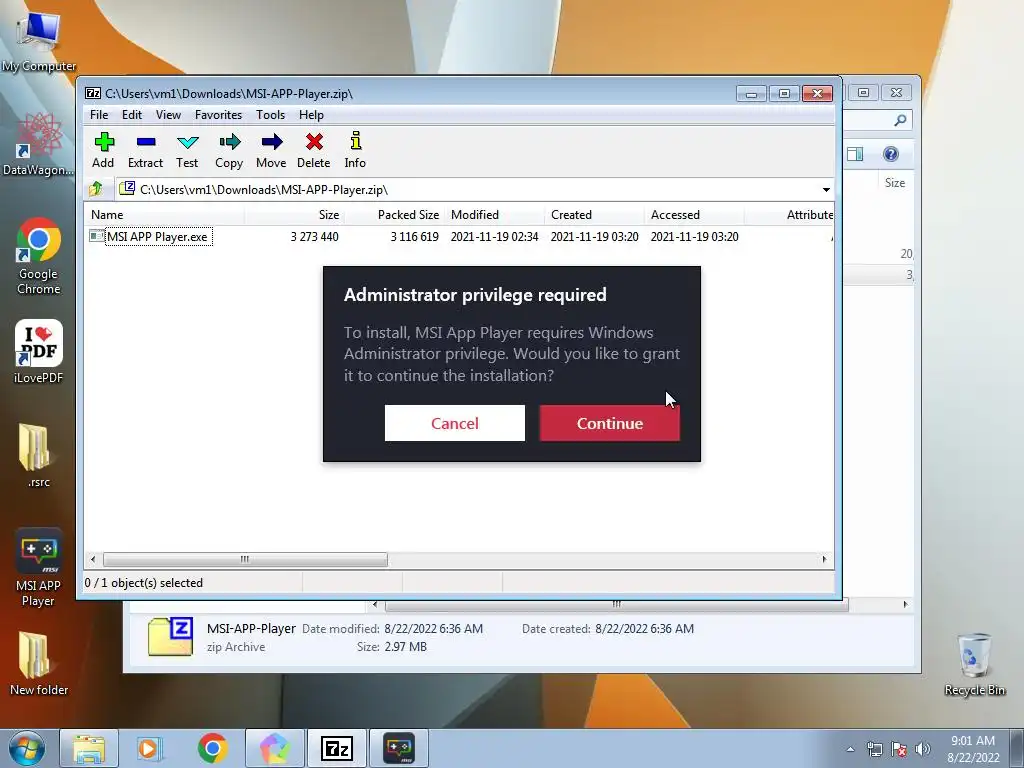This screenshot has height=768, width=1024.
Task: Switch to 7-Zip taskbar button
Action: [x=337, y=748]
